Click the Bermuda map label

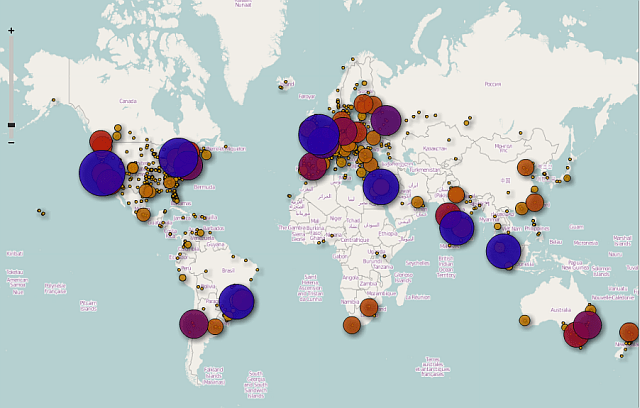click(x=204, y=187)
